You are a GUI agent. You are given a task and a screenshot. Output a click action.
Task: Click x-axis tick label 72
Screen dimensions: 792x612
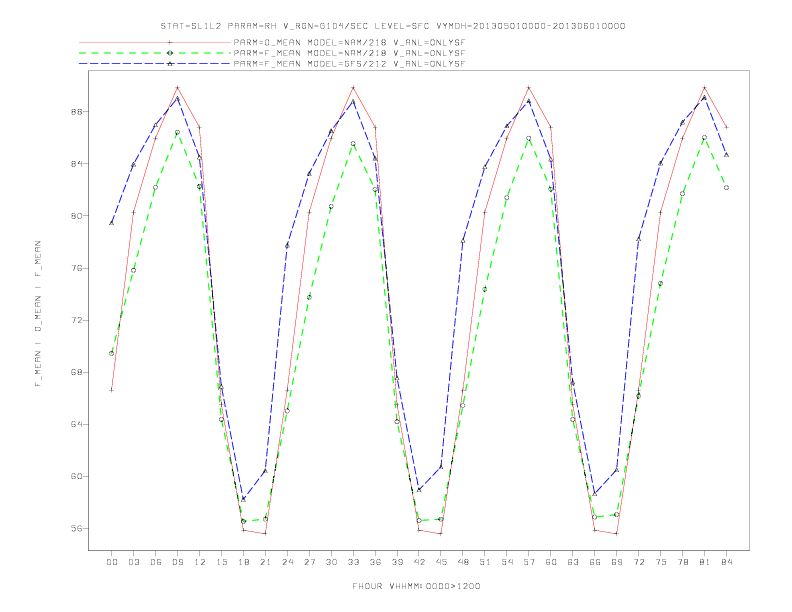pos(639,562)
